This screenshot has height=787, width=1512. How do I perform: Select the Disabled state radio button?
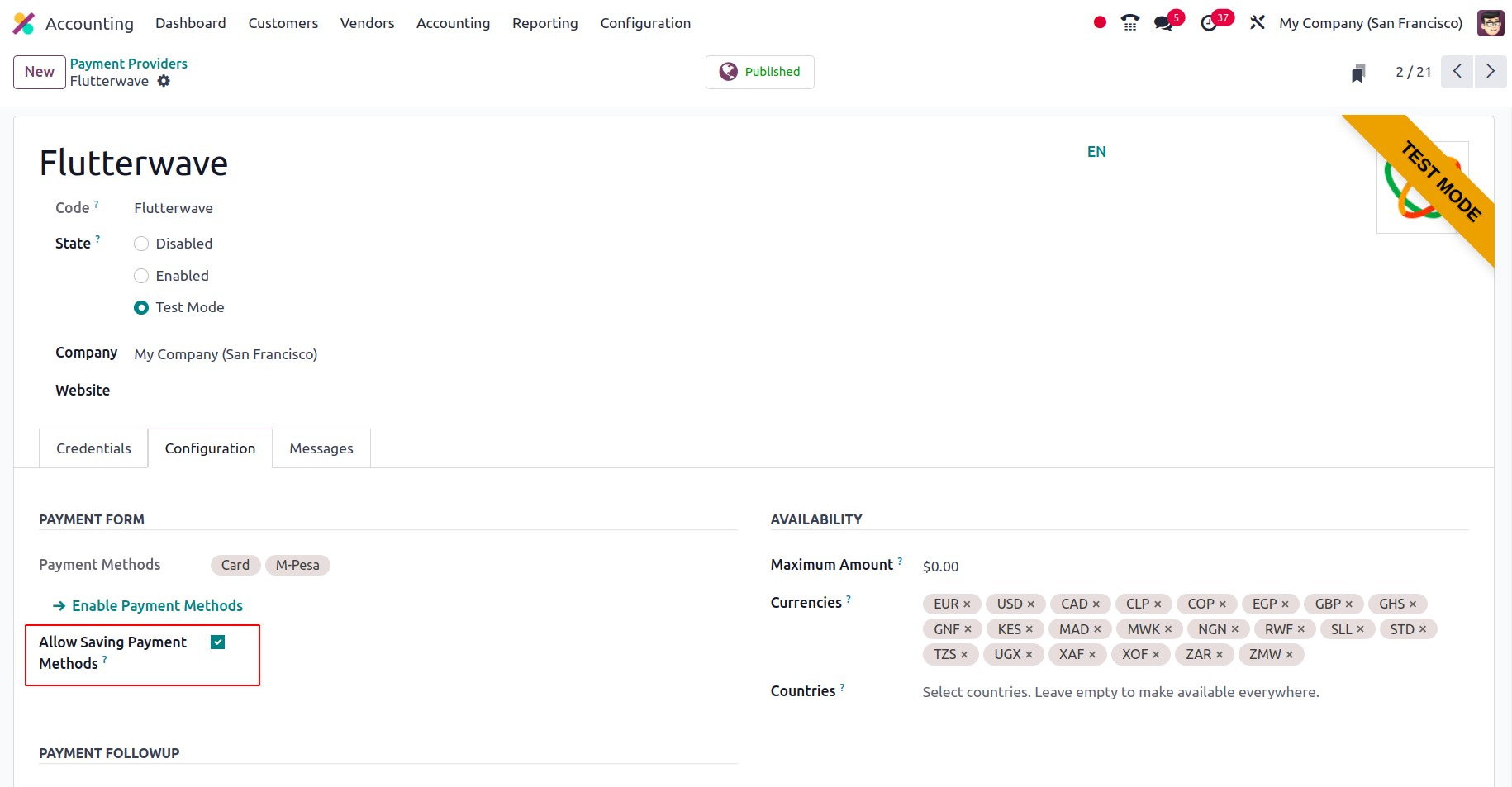click(141, 244)
